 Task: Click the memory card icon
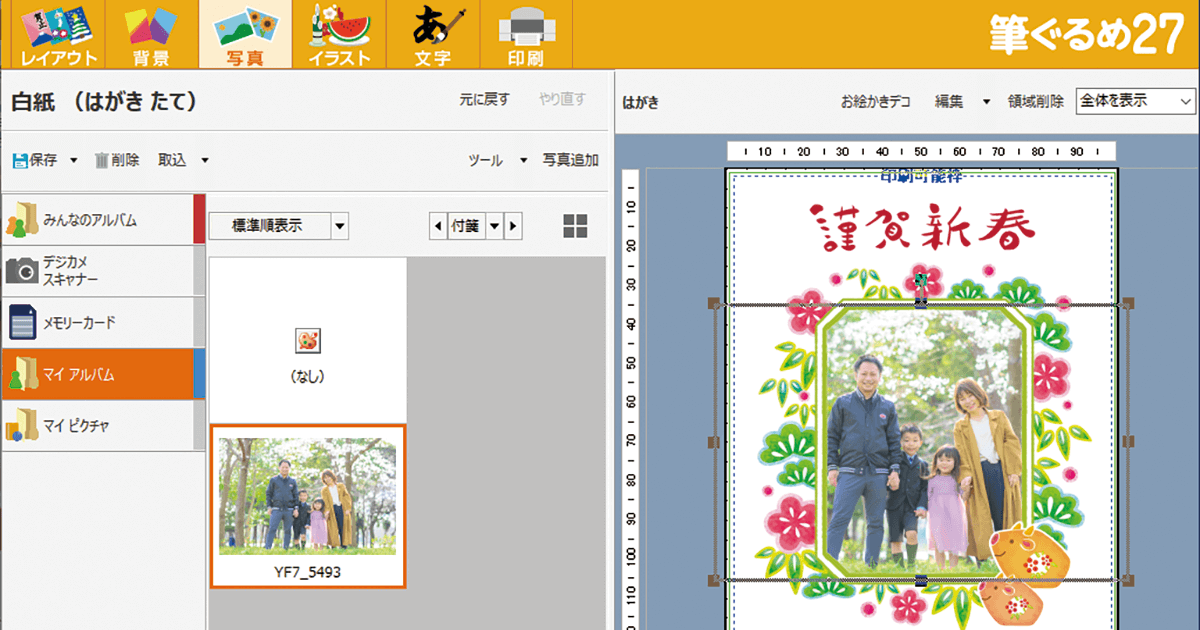pyautogui.click(x=21, y=322)
